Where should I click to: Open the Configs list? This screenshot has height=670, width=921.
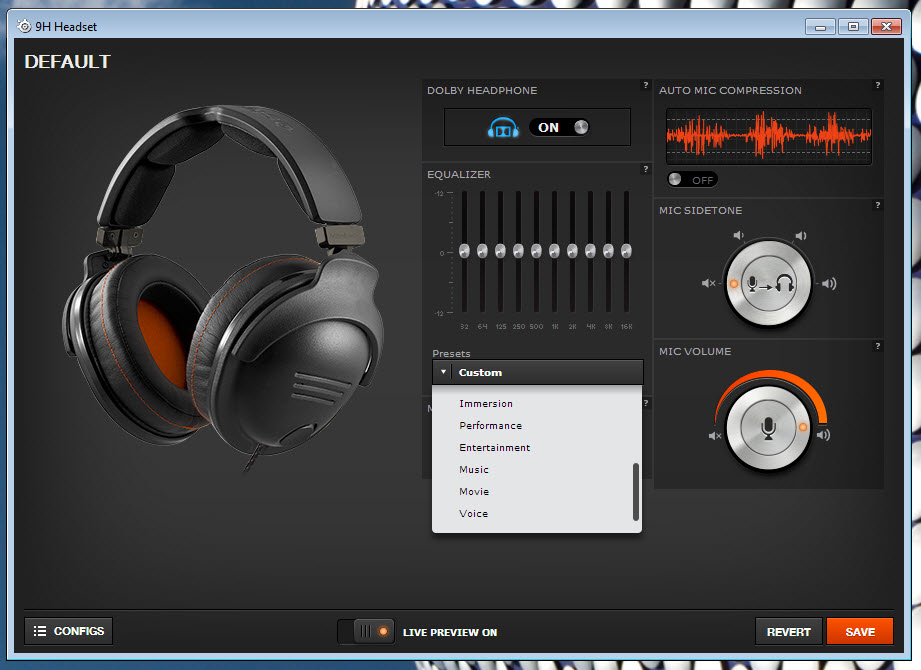pos(69,631)
